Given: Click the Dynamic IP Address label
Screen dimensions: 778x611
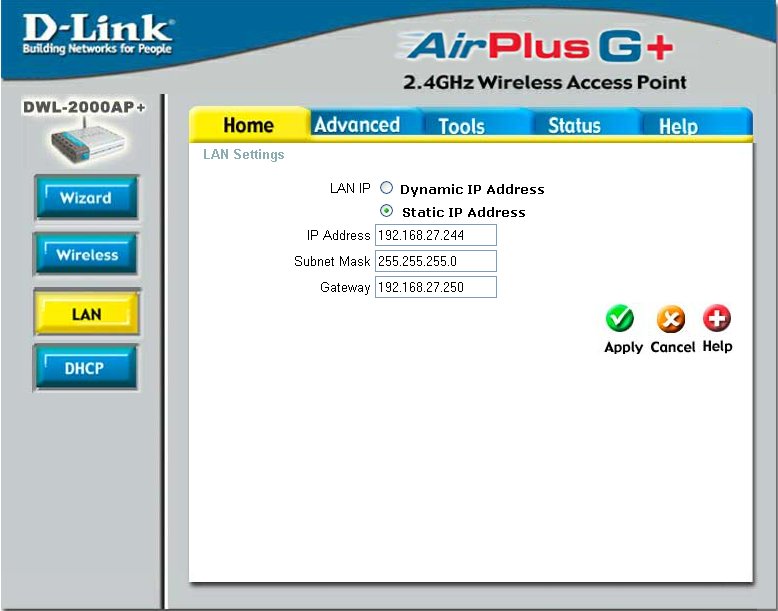Looking at the screenshot, I should (472, 189).
